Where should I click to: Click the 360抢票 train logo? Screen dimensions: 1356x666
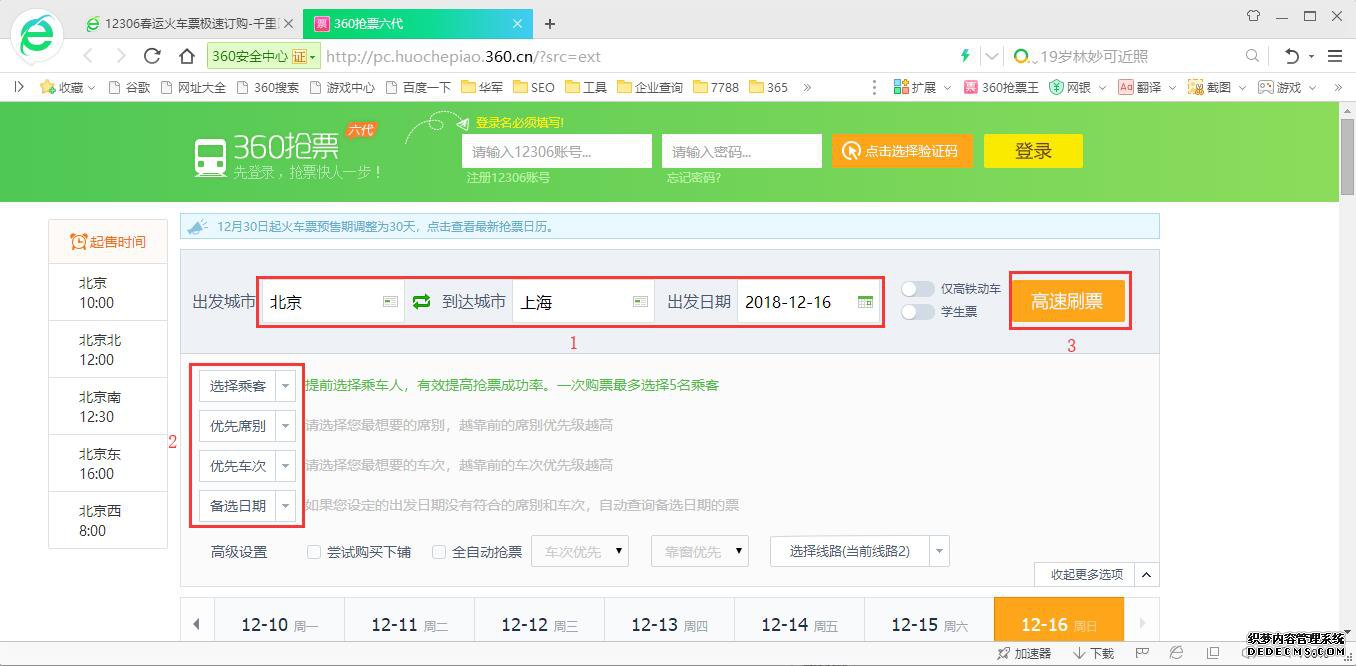click(x=209, y=157)
